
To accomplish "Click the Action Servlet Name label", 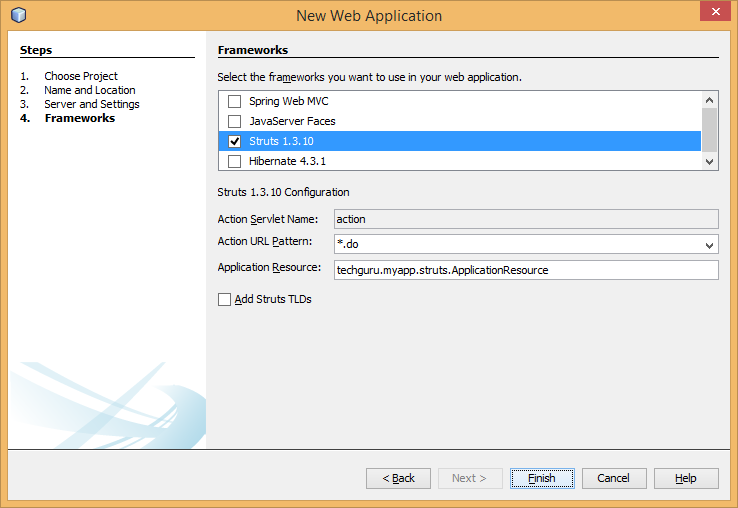I will click(268, 219).
